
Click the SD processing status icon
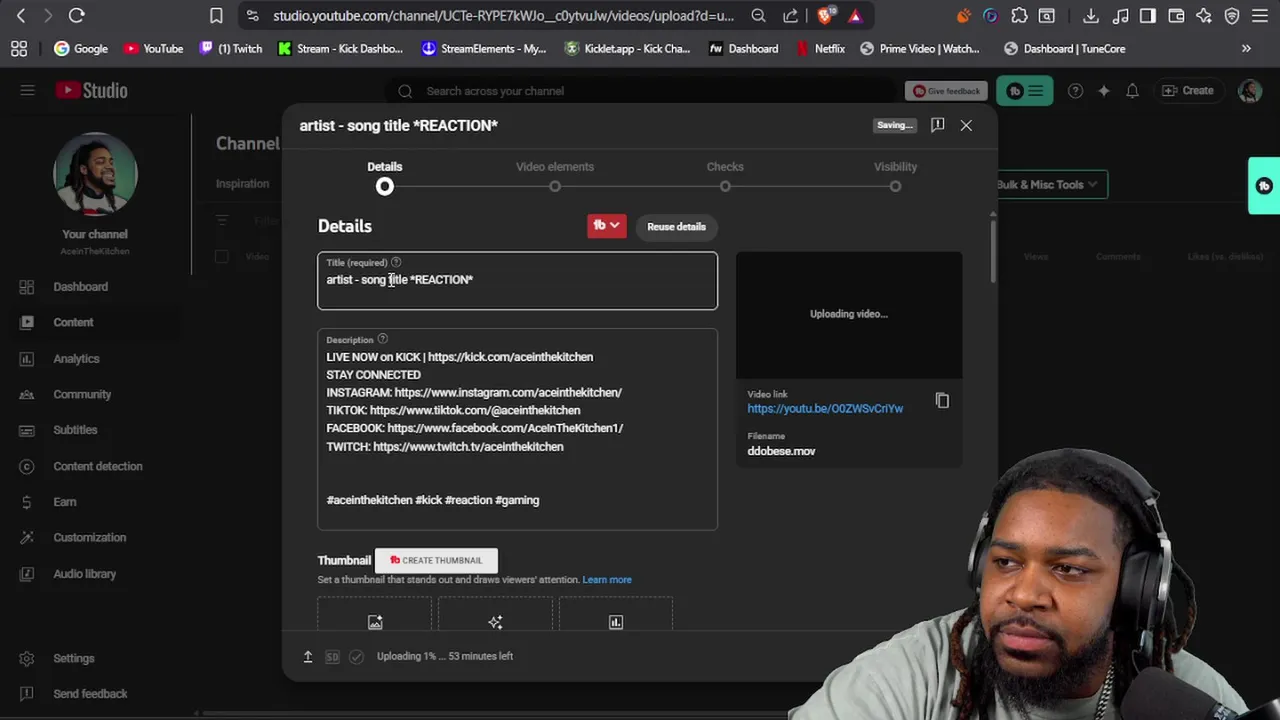(332, 656)
